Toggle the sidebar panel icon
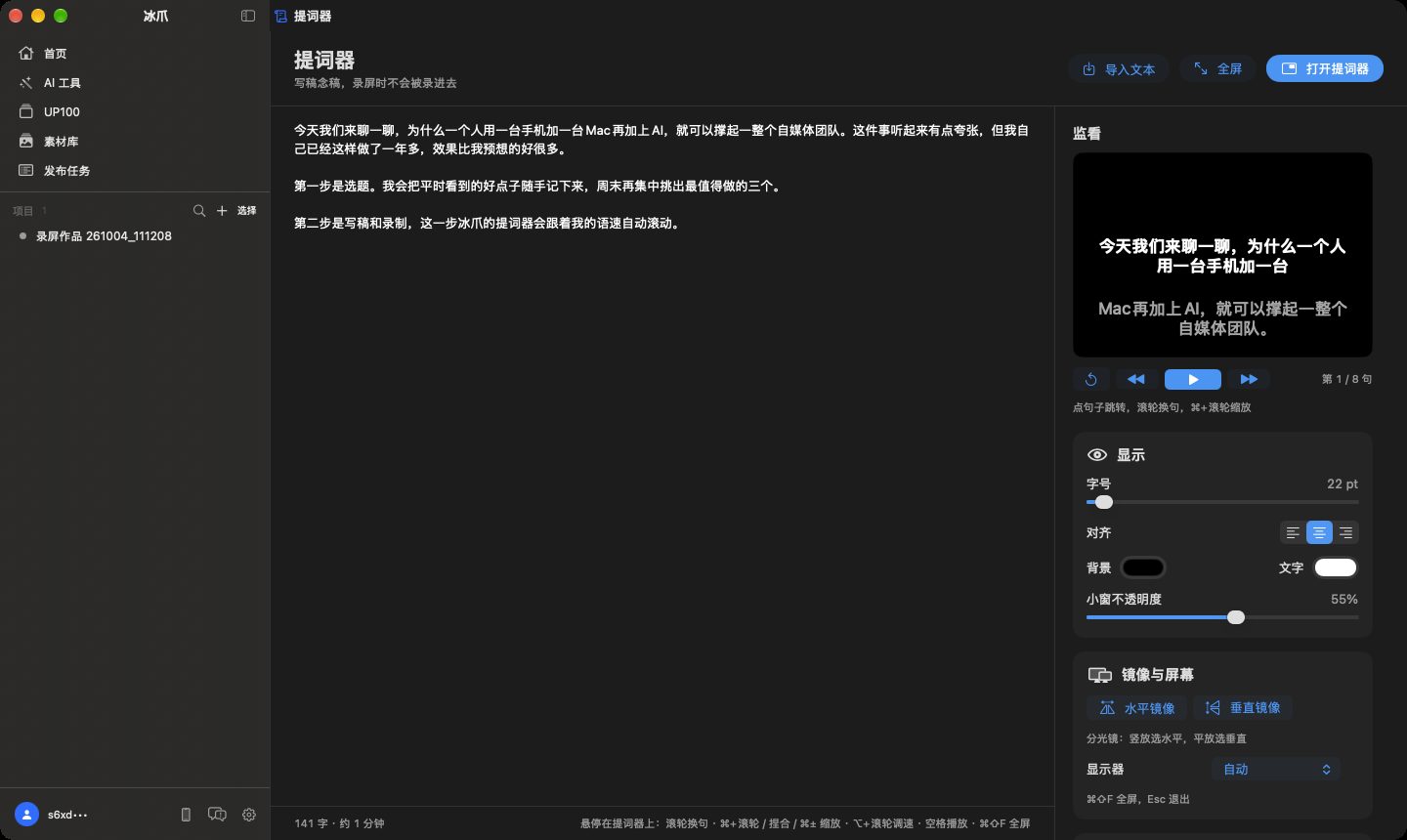The image size is (1407, 840). point(248,16)
